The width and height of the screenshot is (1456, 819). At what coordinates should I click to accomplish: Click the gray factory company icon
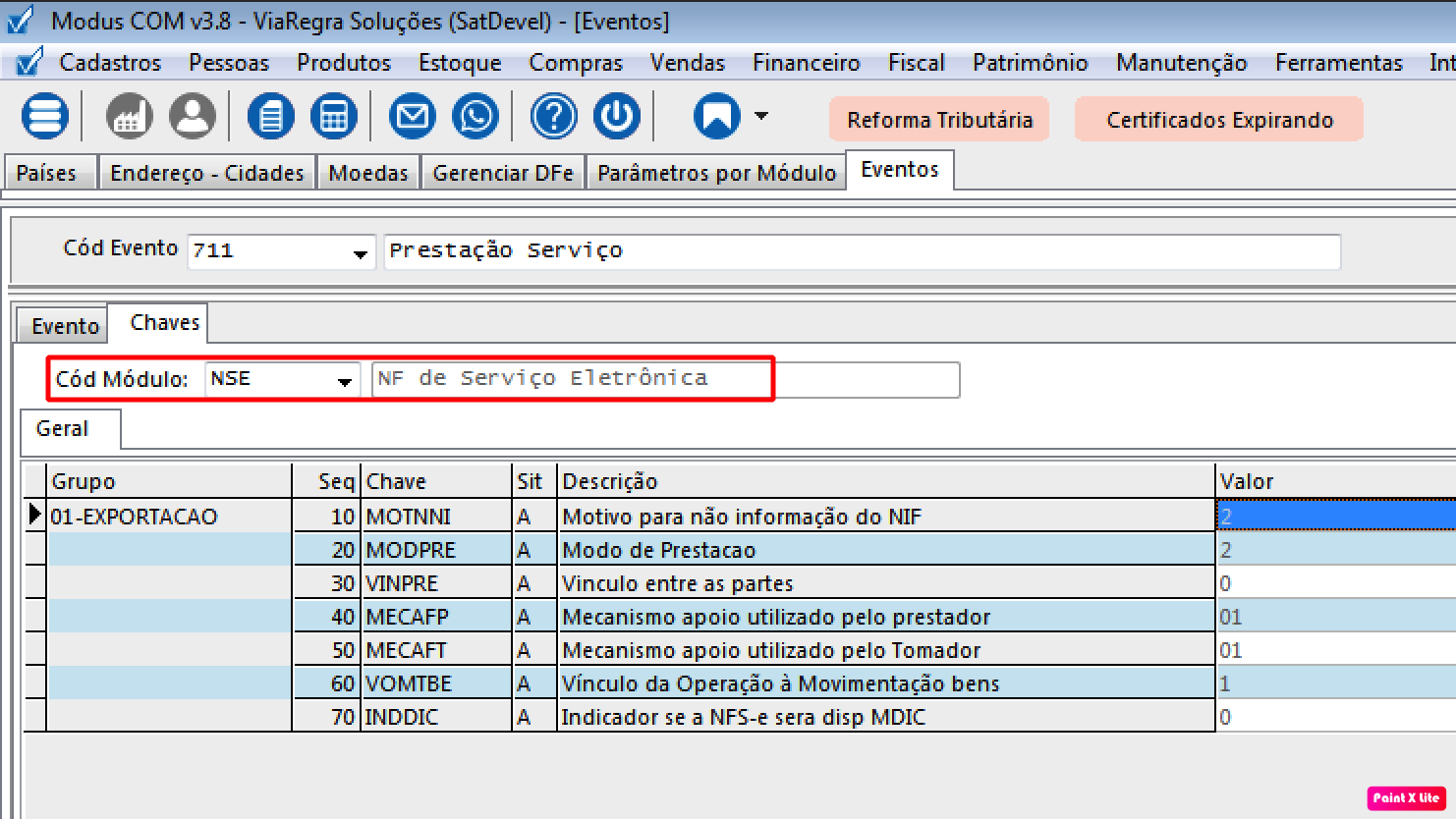tap(130, 117)
